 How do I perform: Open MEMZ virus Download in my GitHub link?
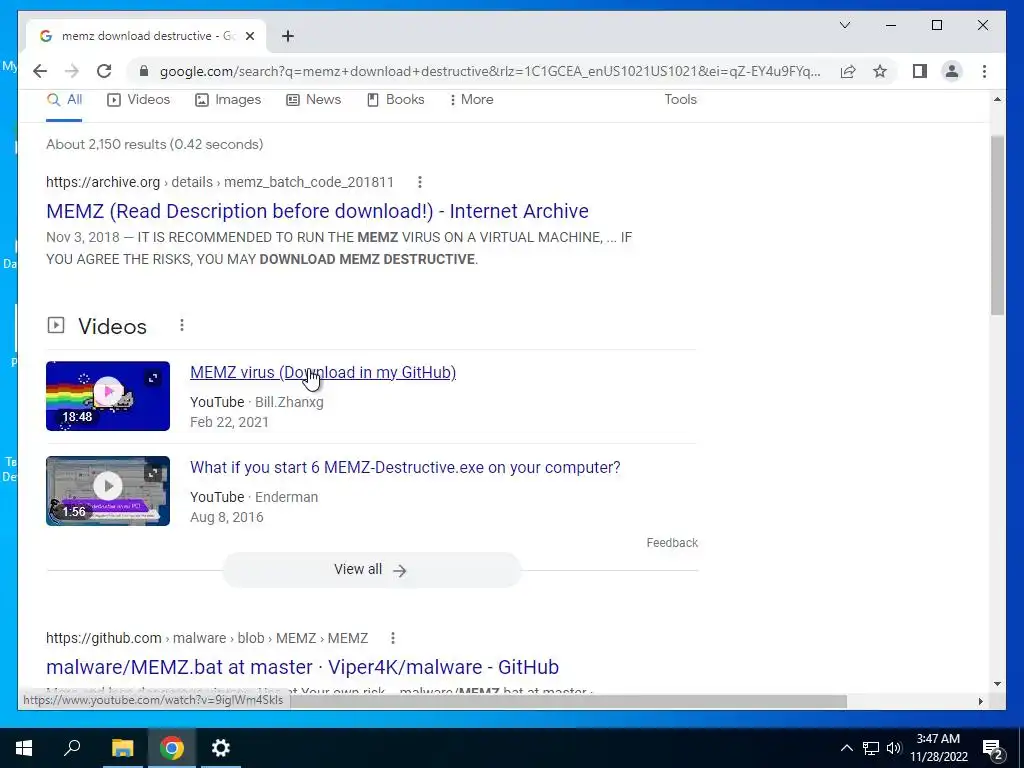(x=323, y=372)
